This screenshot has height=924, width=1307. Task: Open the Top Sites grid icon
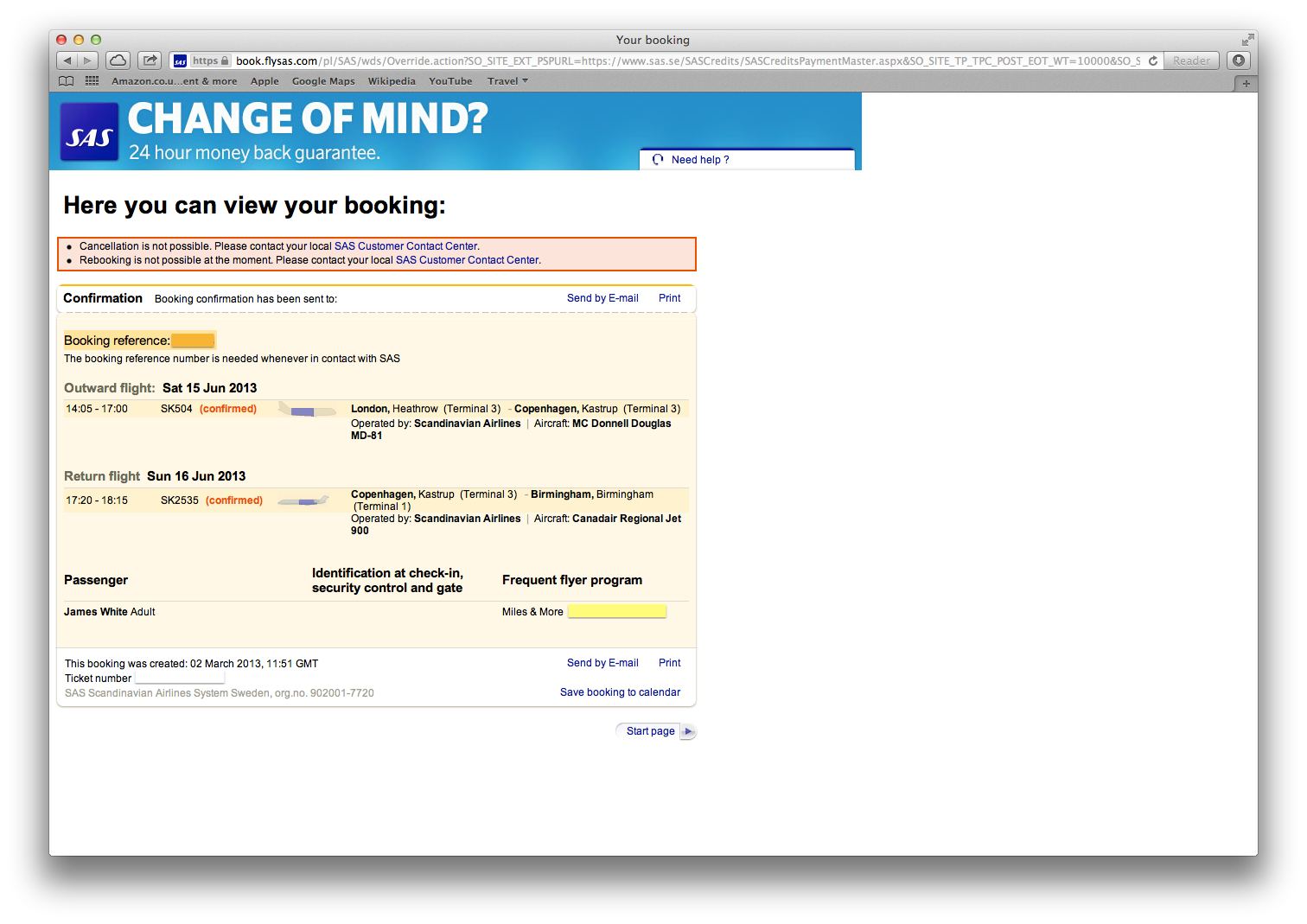click(92, 81)
